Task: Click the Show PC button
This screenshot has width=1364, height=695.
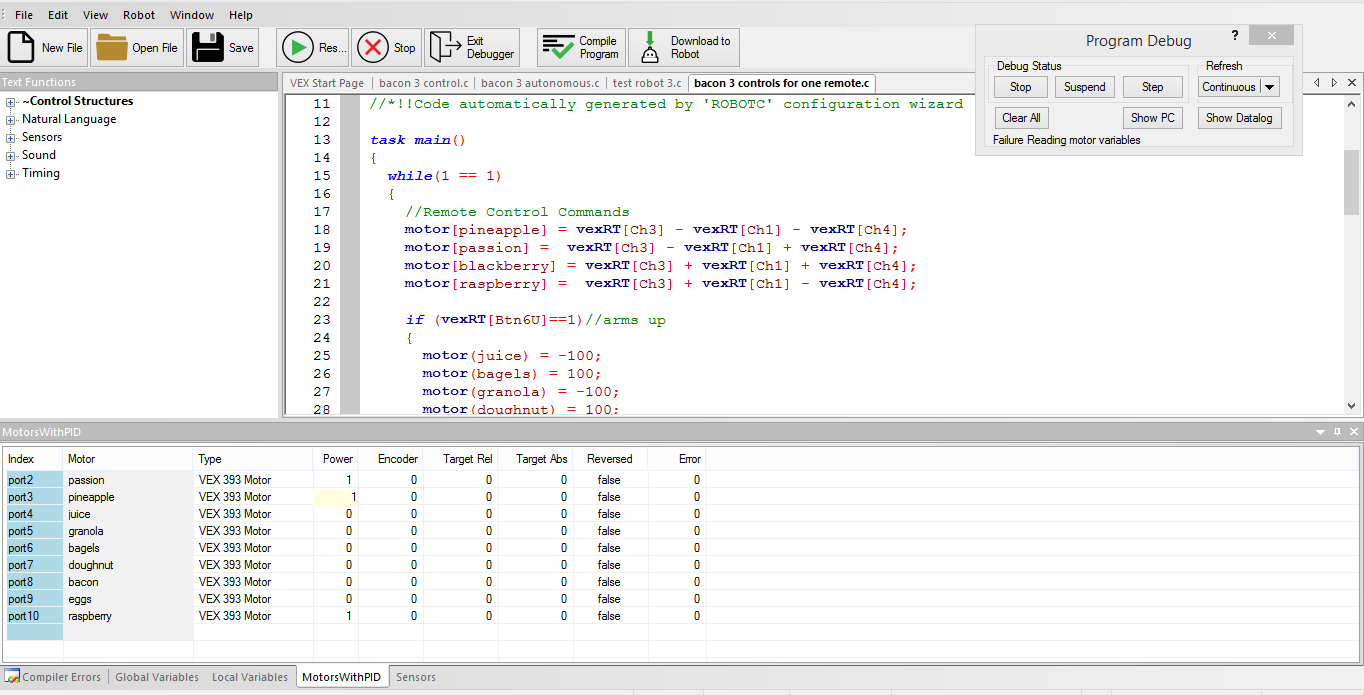Action: click(1153, 117)
